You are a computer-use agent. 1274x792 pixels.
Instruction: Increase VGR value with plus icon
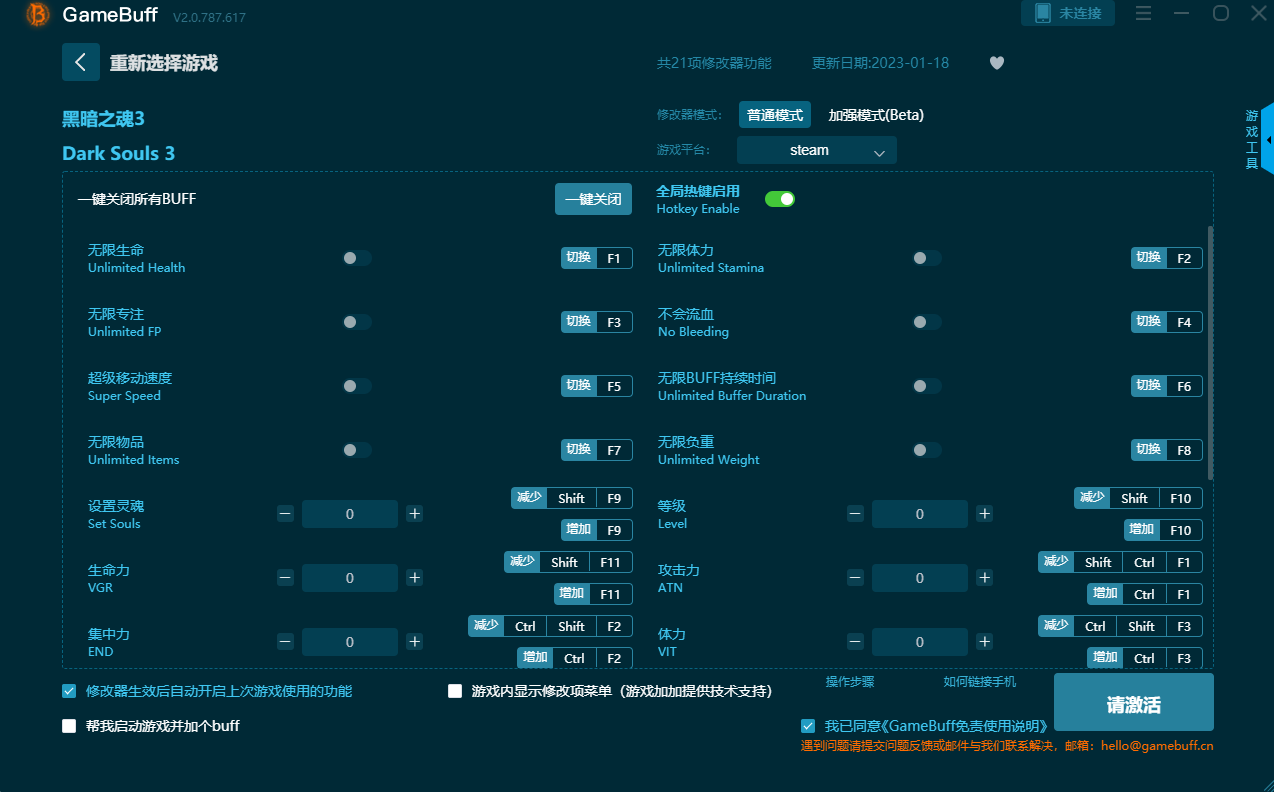click(x=415, y=578)
